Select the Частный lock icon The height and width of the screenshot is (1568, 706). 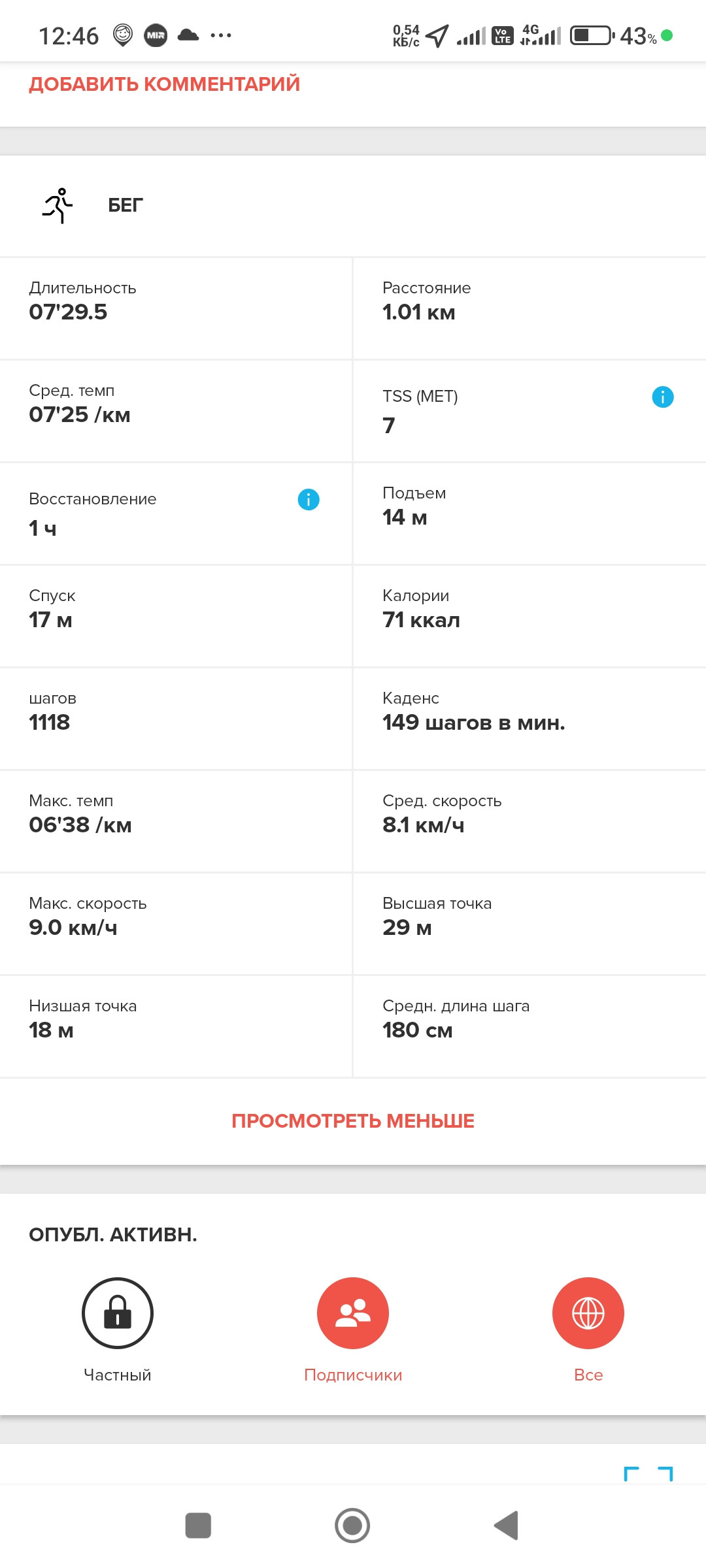coord(118,1313)
